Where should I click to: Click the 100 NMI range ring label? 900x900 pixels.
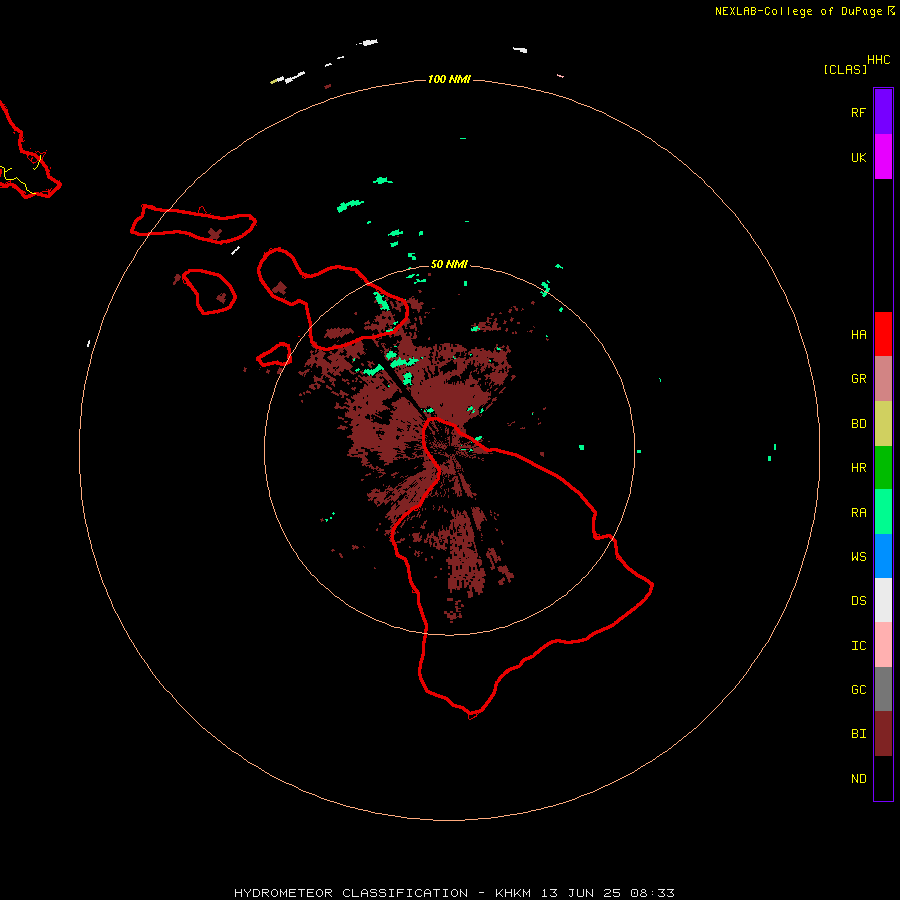[449, 79]
